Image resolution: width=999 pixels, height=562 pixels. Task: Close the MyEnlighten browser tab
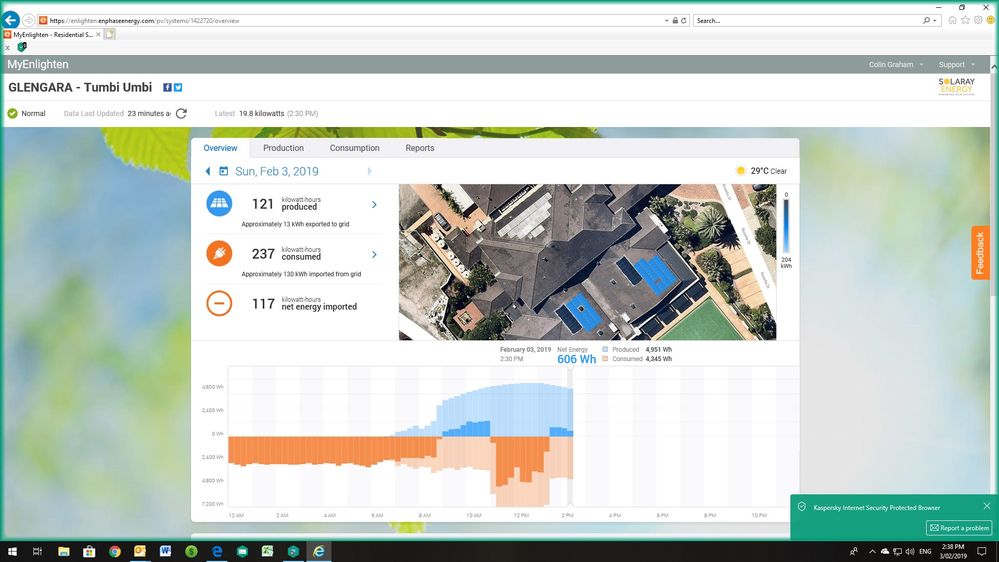point(98,34)
